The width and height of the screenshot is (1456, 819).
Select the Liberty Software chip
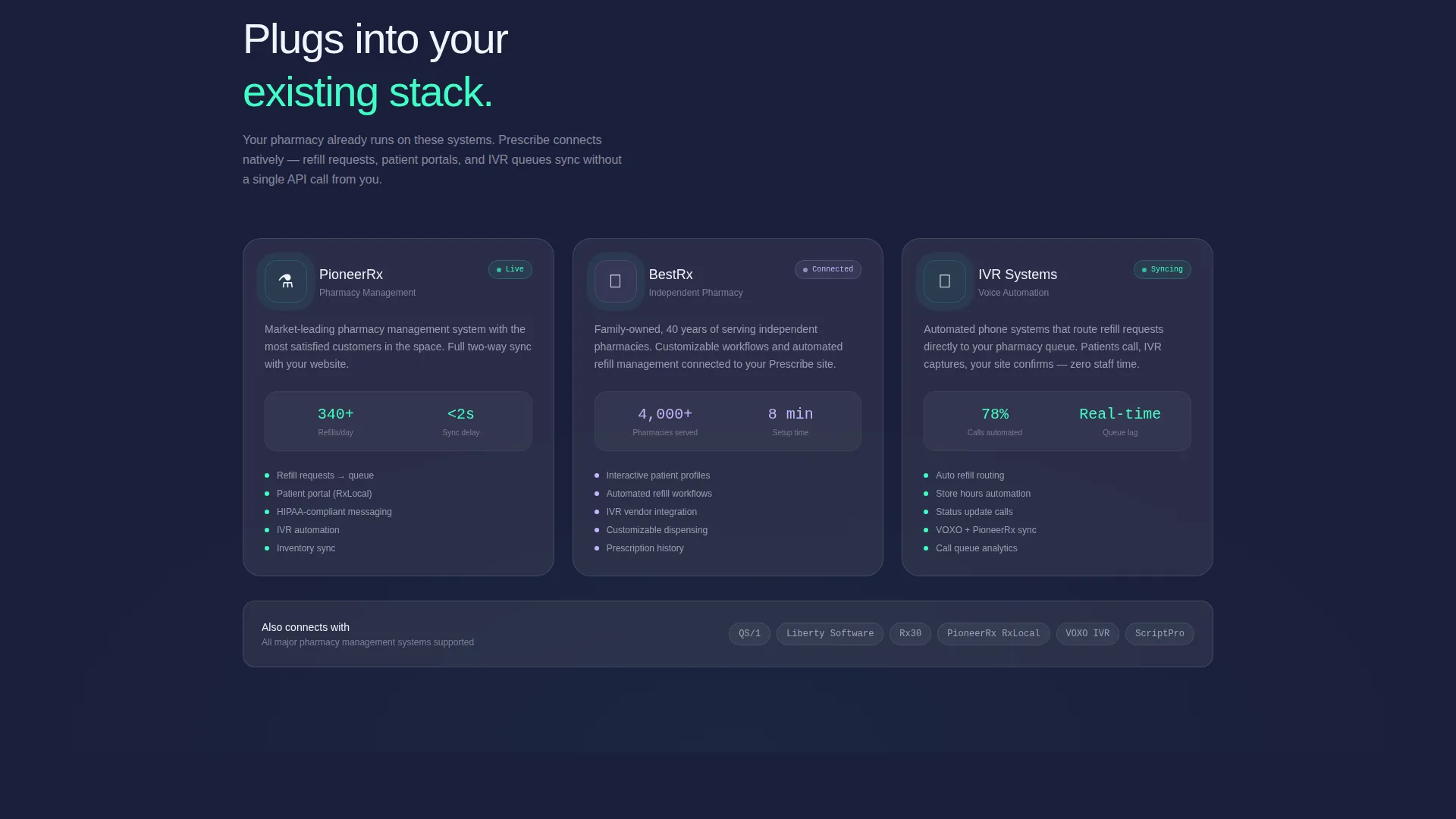tap(830, 634)
